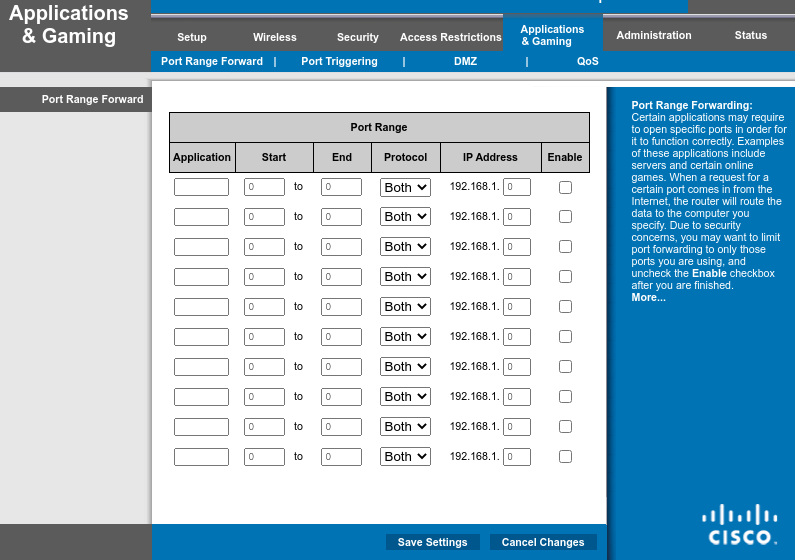This screenshot has width=795, height=560.
Task: Toggle the eighth row Enable checkbox
Action: click(x=565, y=396)
